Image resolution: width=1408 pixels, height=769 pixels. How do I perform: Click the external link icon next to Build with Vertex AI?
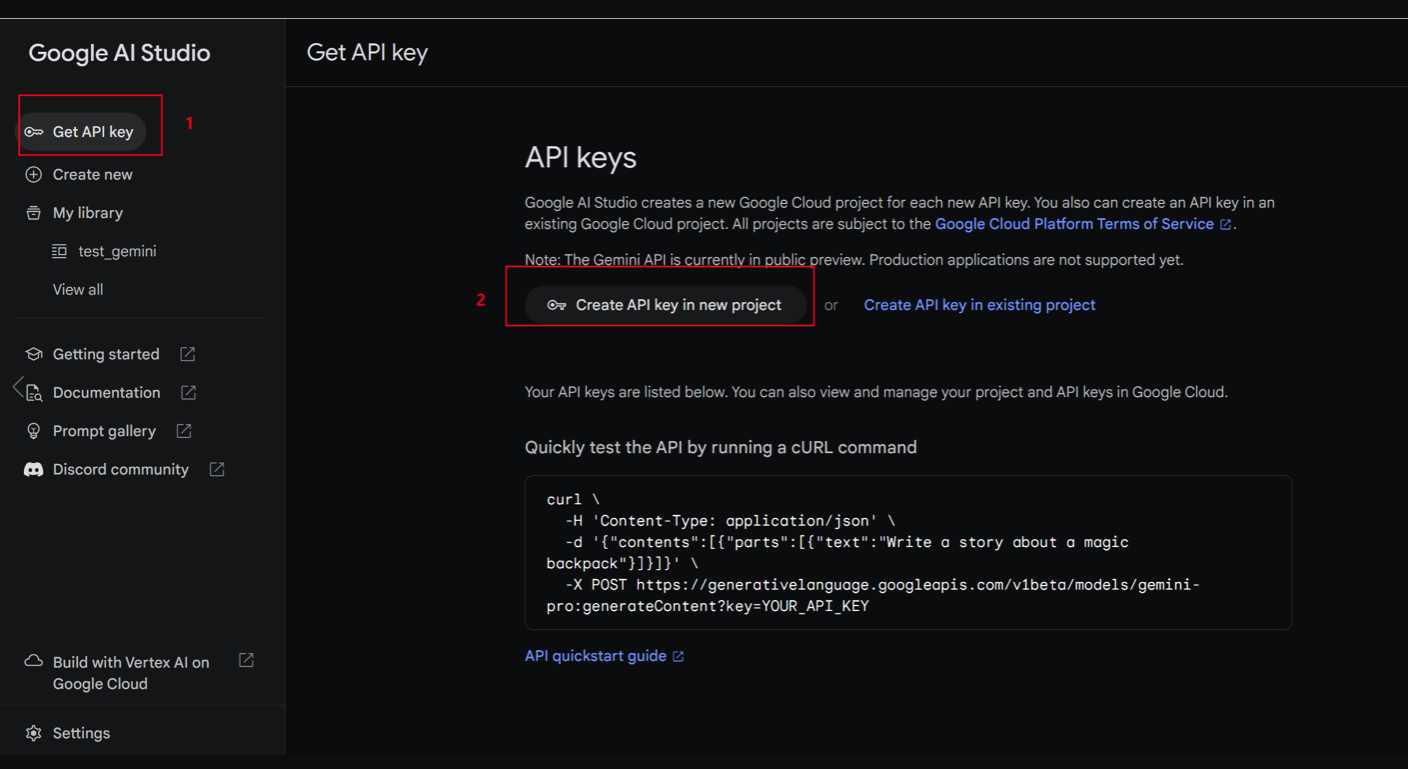[246, 660]
